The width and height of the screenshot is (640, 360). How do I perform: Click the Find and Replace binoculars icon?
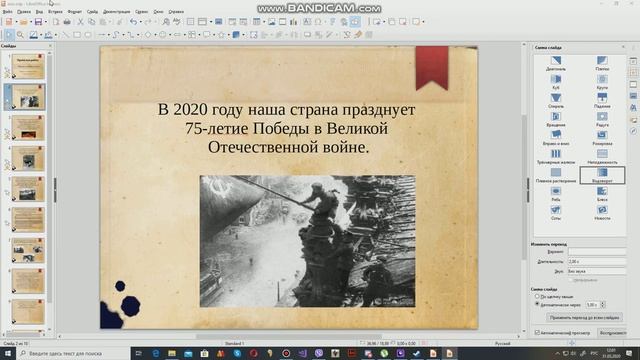coord(166,22)
